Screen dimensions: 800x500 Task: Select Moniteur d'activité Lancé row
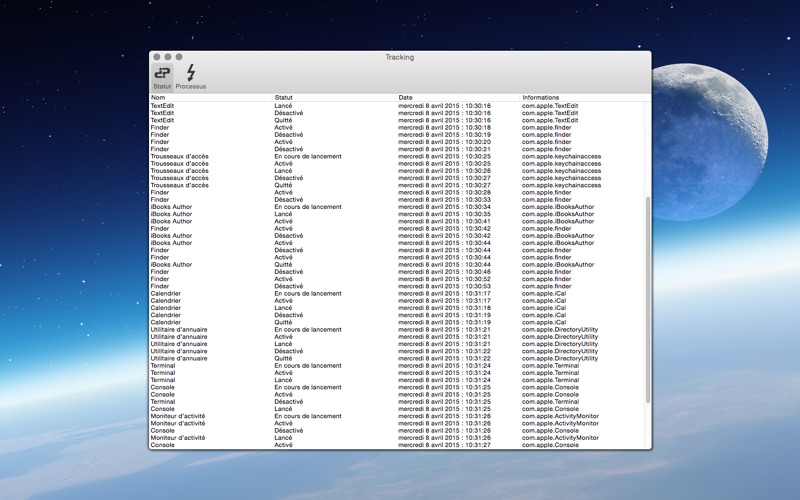[x=397, y=438]
